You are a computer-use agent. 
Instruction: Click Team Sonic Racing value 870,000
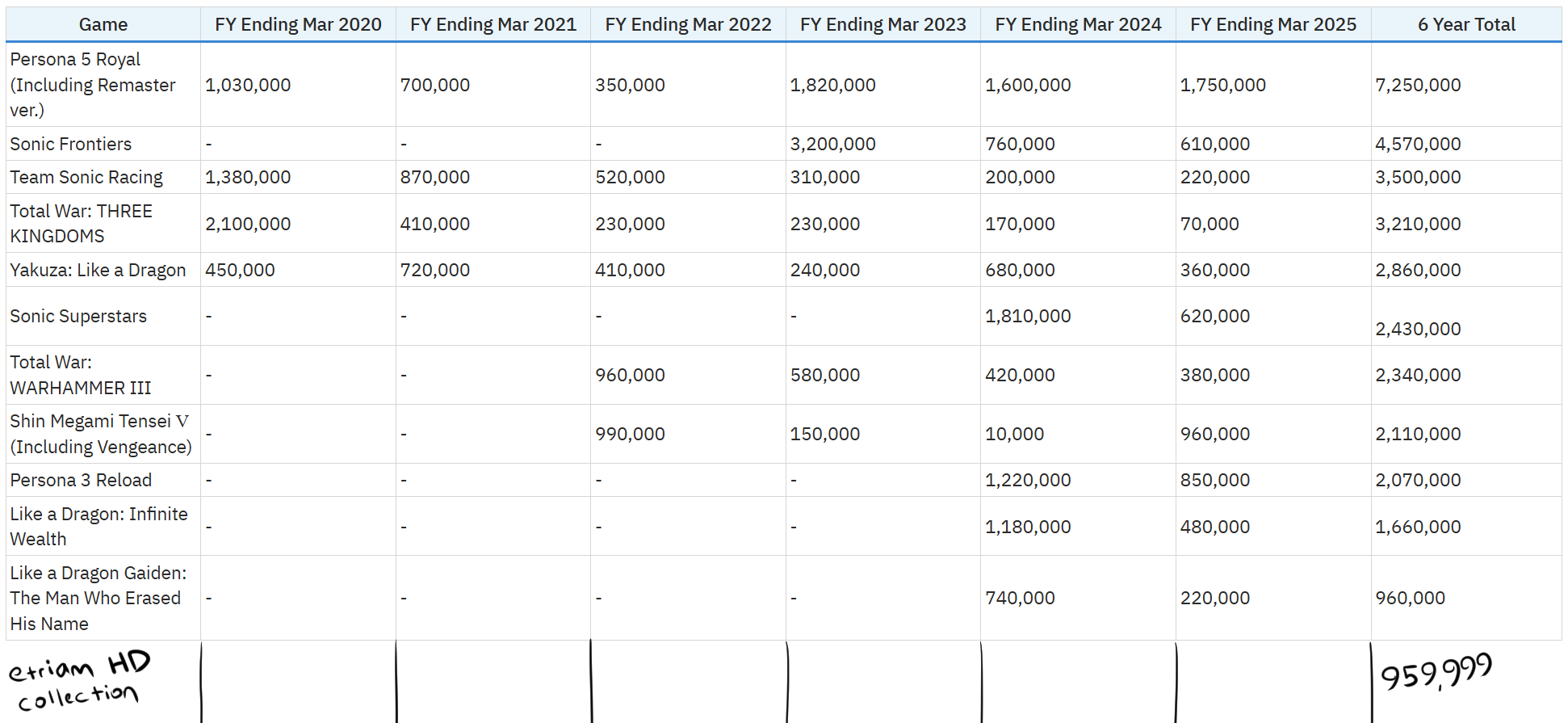pos(434,177)
